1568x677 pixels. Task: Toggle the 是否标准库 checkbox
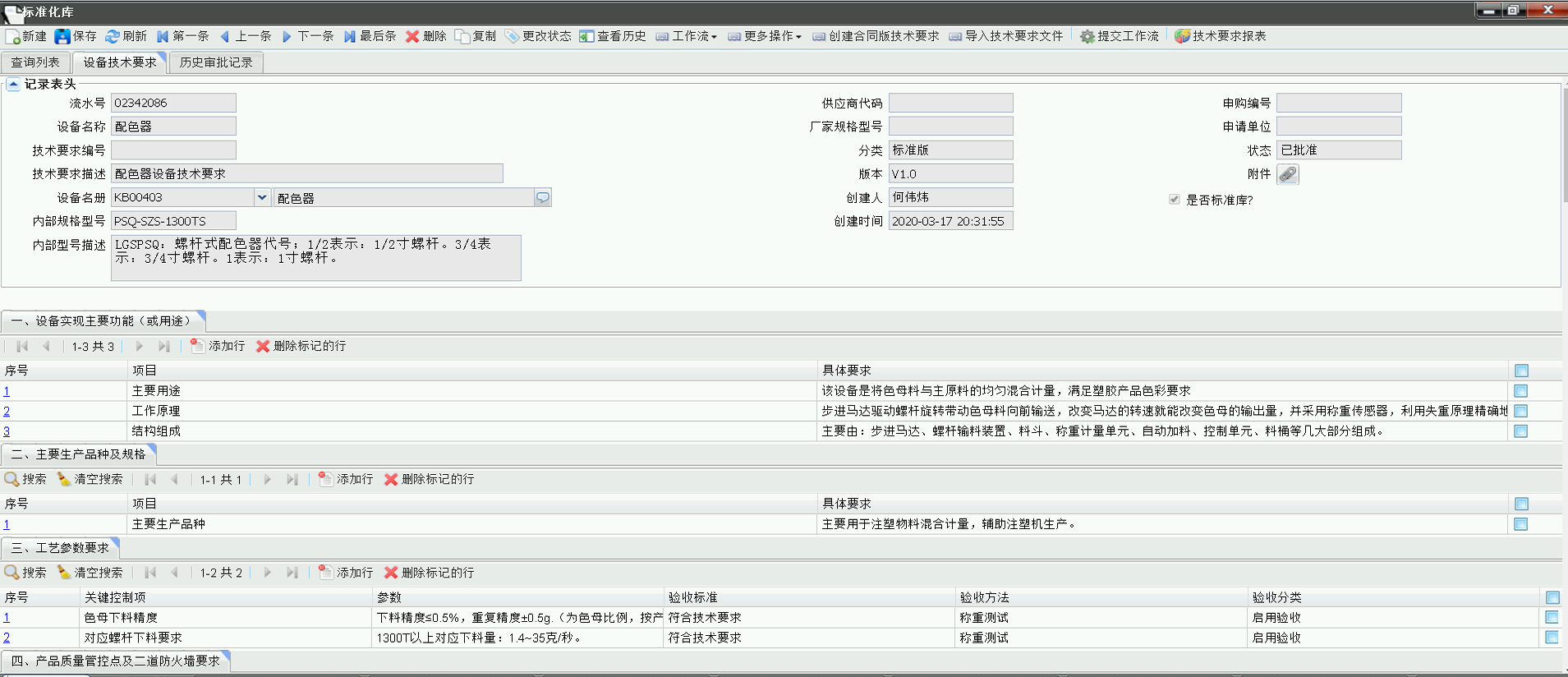coord(1174,200)
